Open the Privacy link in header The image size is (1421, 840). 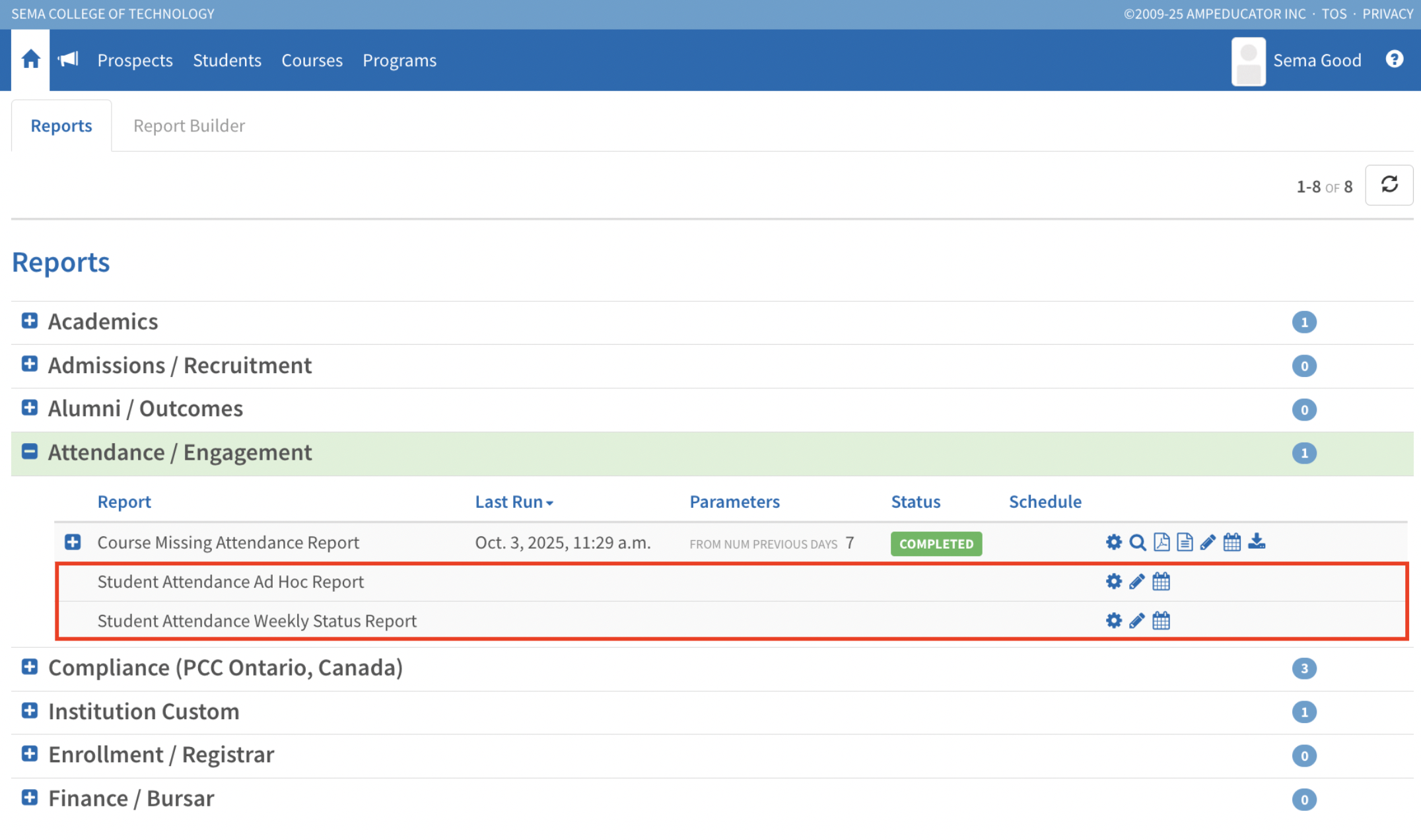[1387, 14]
